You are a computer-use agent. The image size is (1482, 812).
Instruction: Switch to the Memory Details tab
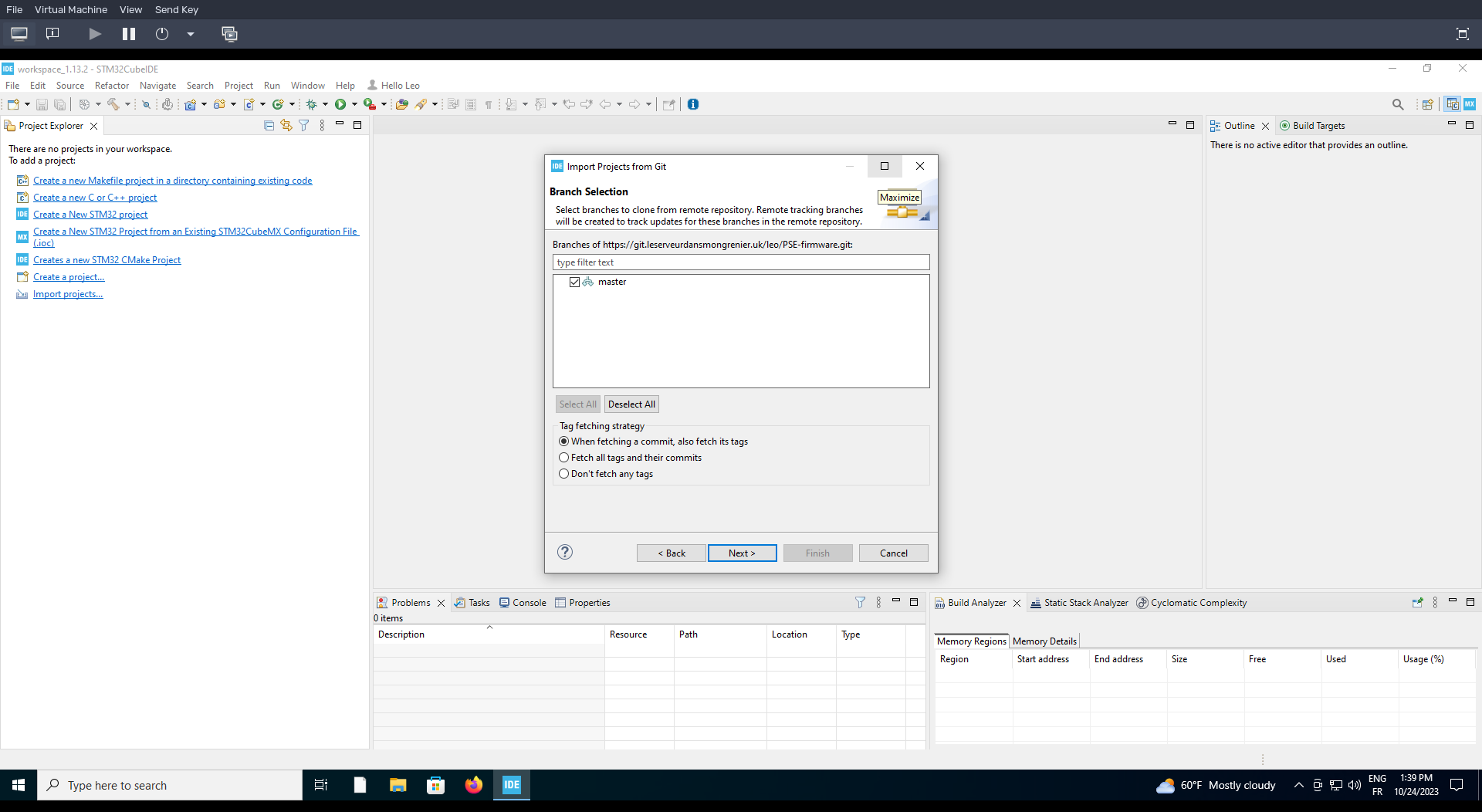click(1044, 641)
